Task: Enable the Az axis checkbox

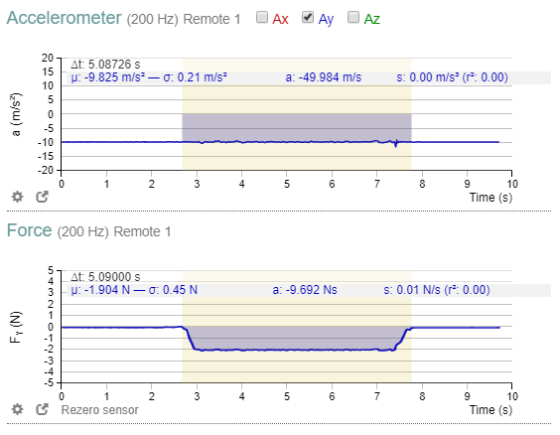Action: (353, 17)
